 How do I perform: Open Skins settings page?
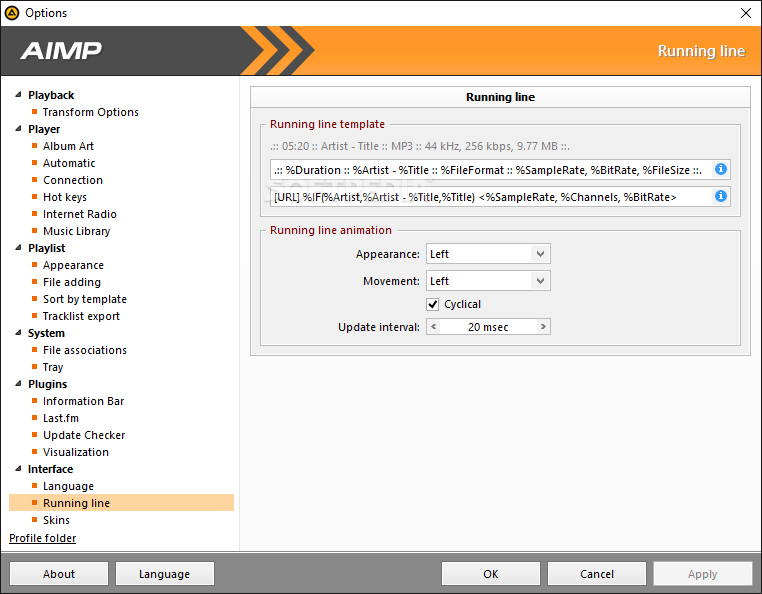[56, 521]
